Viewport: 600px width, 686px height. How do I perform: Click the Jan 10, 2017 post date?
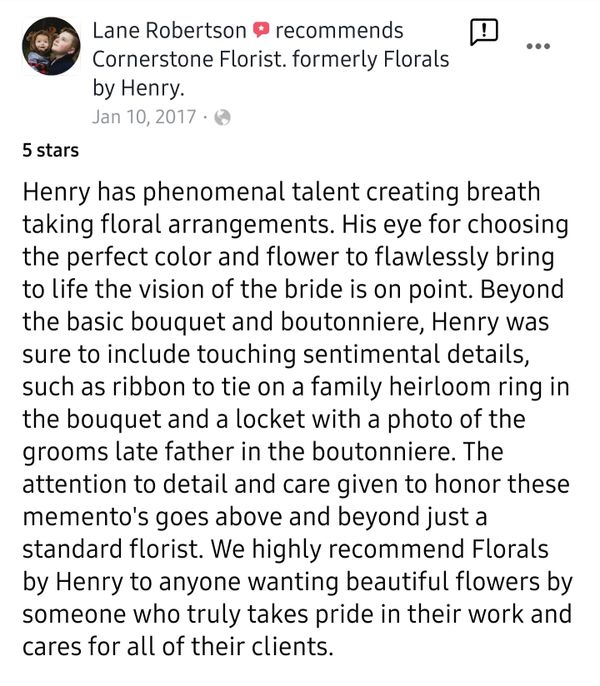pyautogui.click(x=144, y=117)
